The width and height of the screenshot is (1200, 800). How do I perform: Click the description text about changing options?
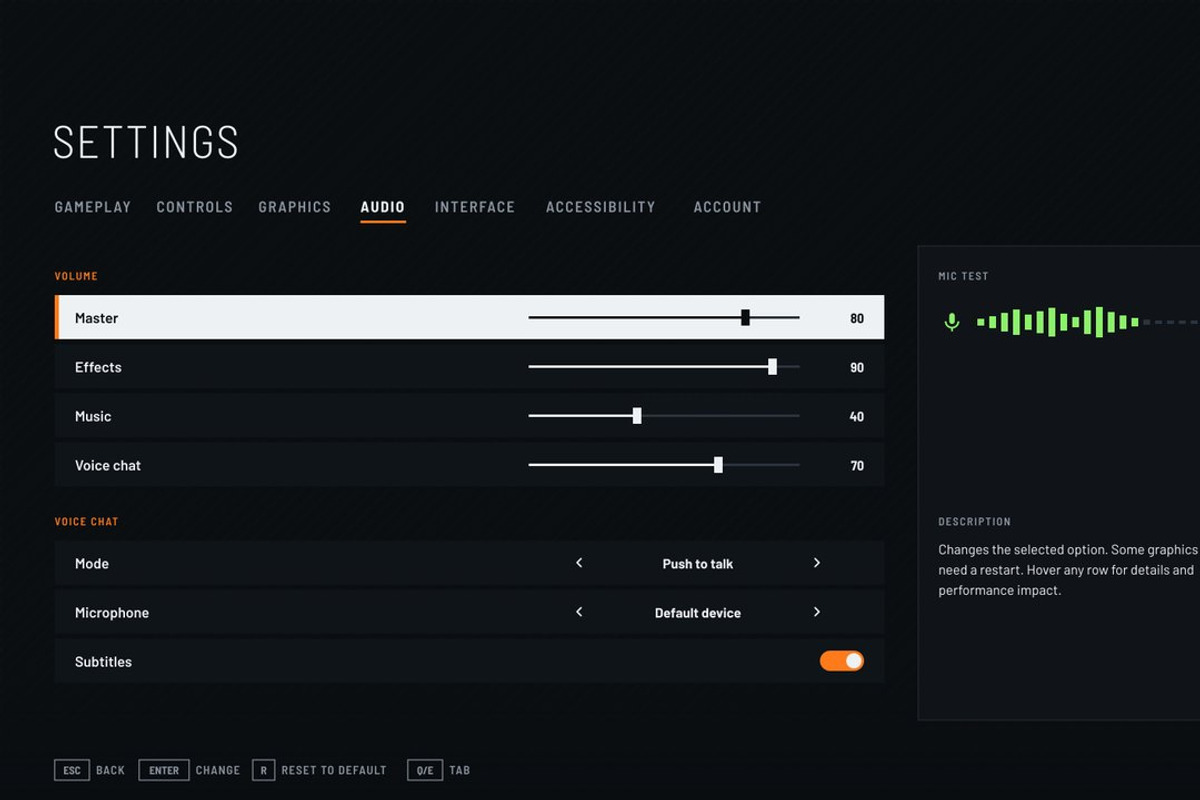[1068, 570]
